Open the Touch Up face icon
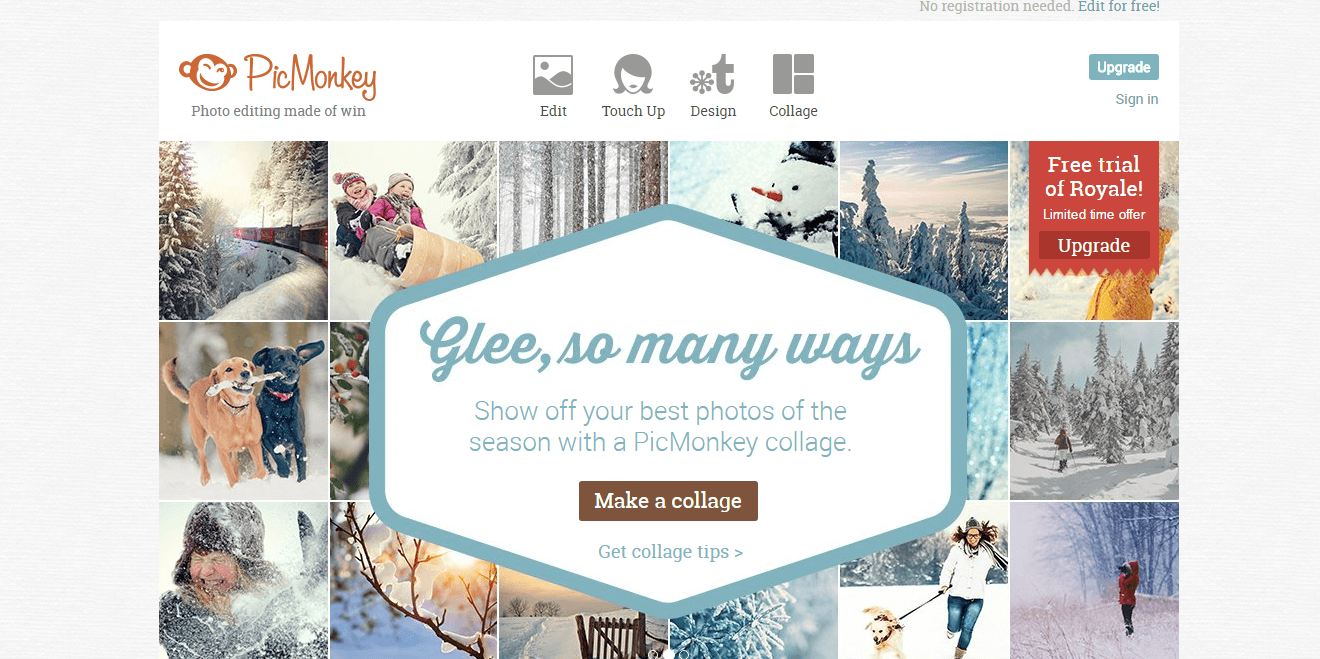Viewport: 1320px width, 659px height. pos(633,75)
